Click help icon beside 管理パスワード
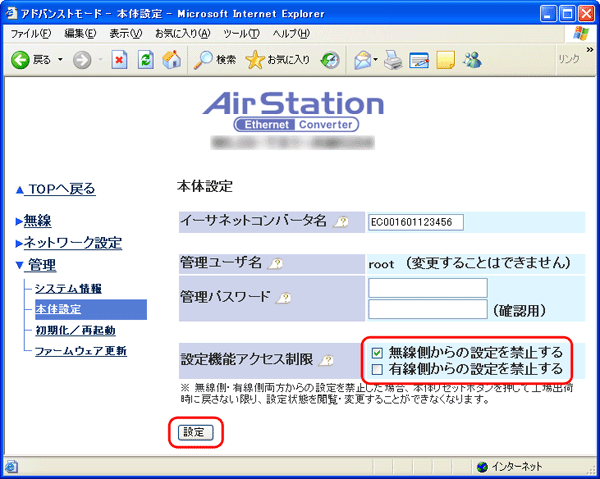Screen dimensions: 600x479 (284, 298)
